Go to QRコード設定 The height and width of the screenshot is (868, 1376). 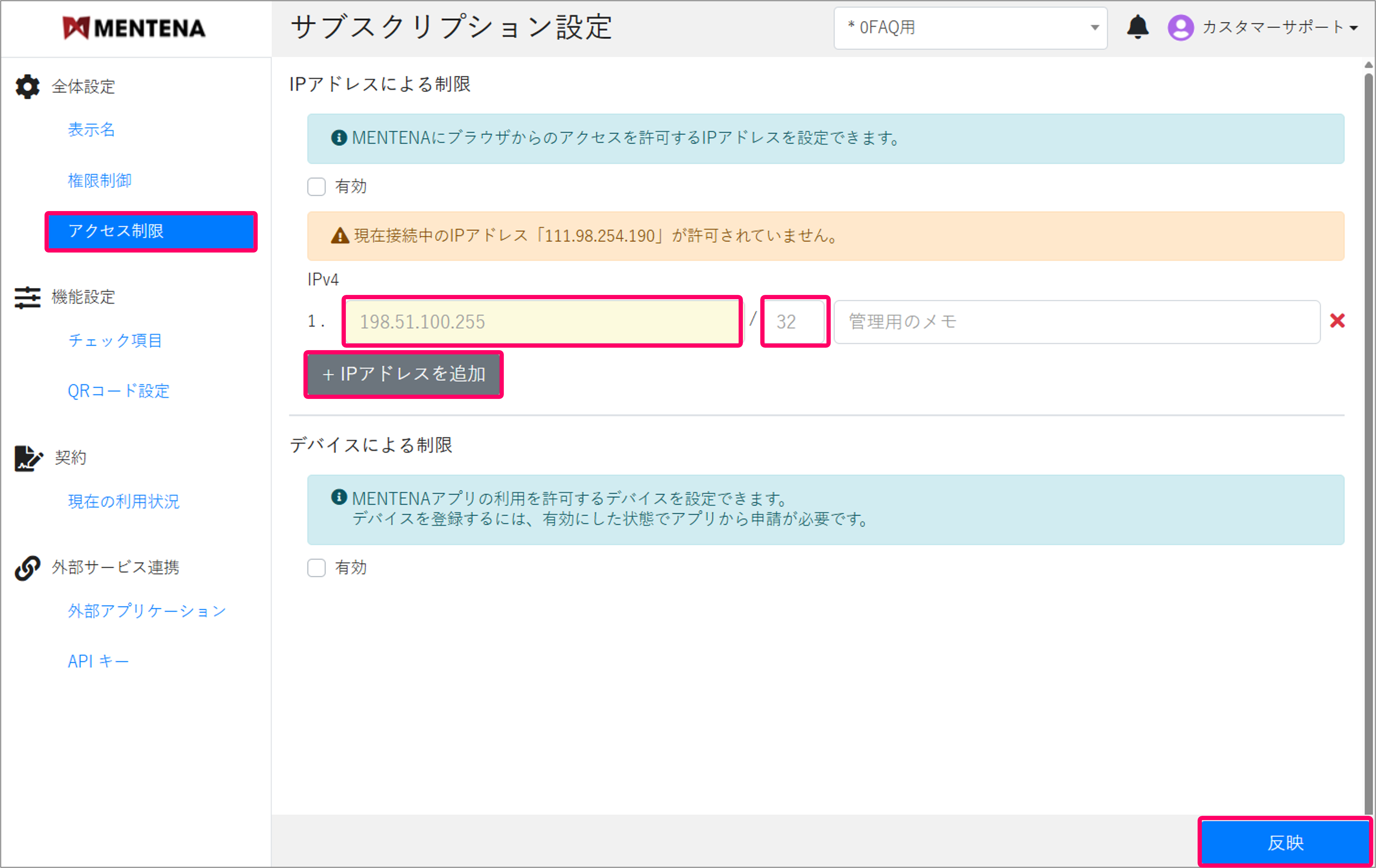pos(118,391)
